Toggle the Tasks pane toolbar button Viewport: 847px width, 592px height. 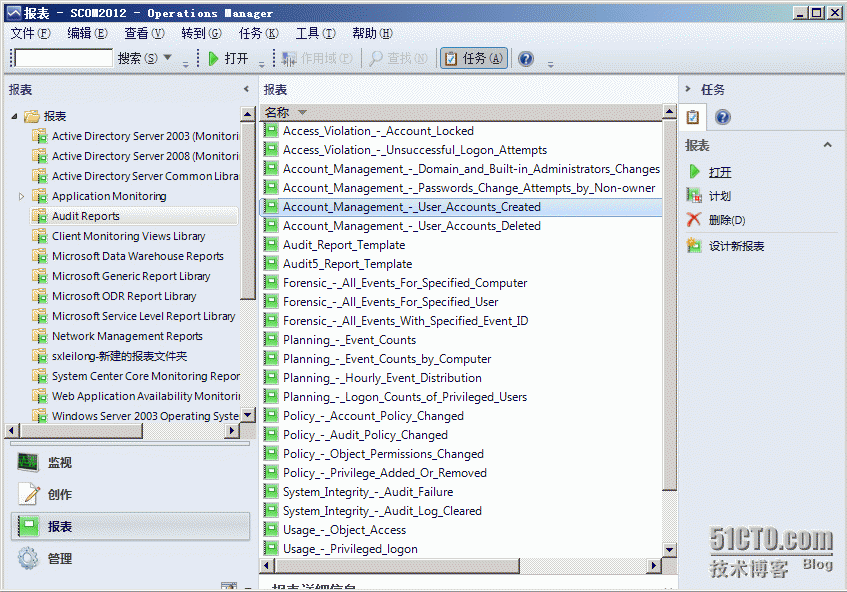(474, 58)
